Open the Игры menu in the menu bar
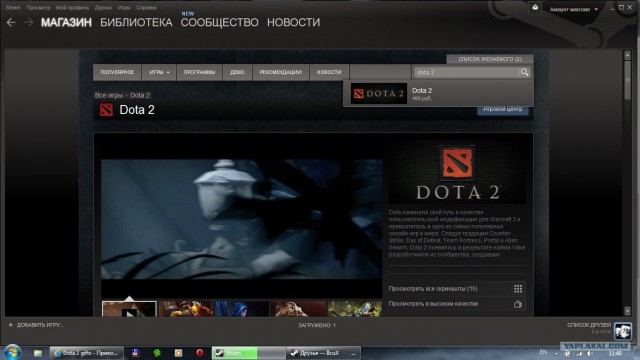The width and height of the screenshot is (640, 360). [124, 7]
